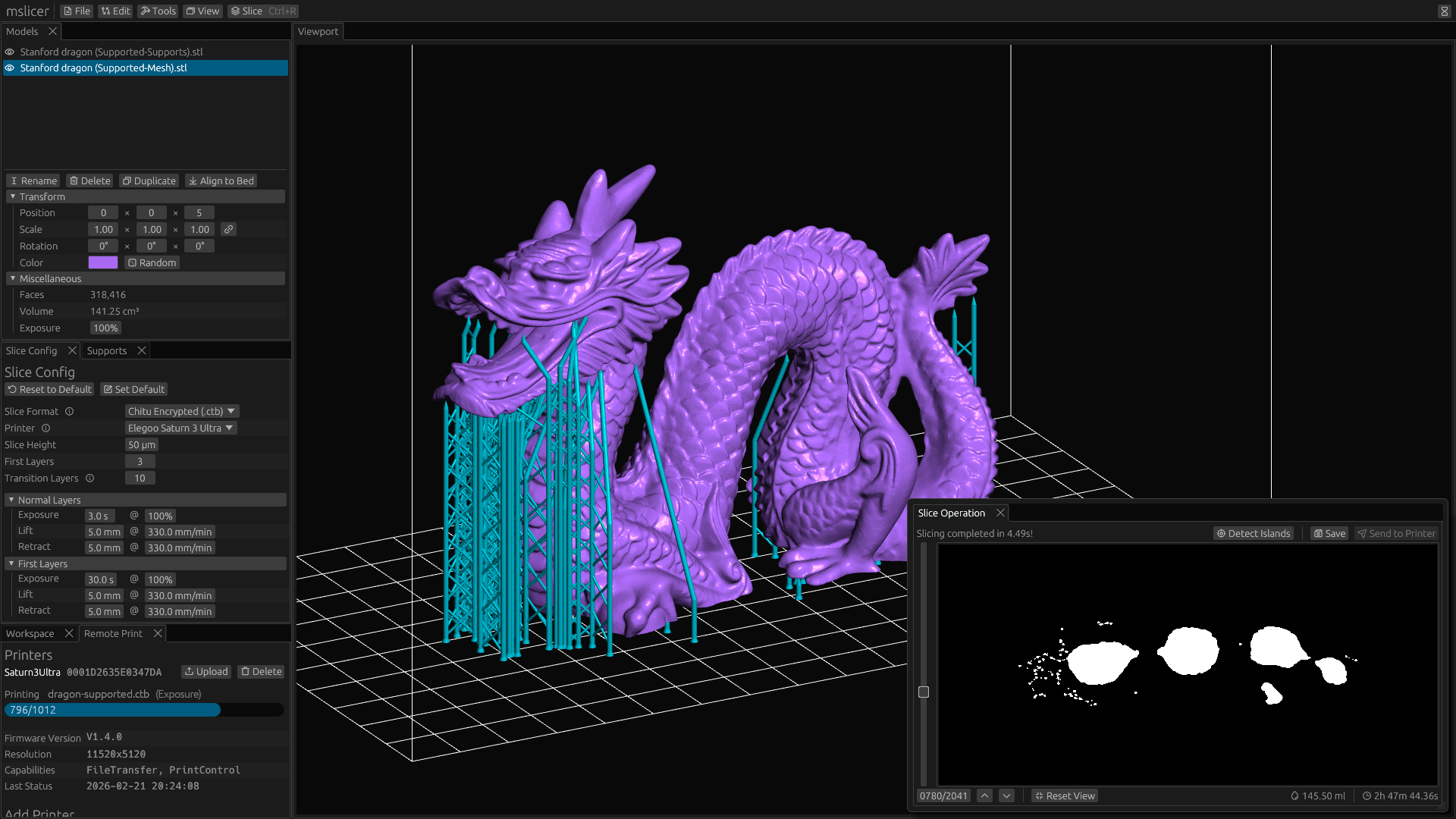Open the Tools menu

pyautogui.click(x=158, y=11)
